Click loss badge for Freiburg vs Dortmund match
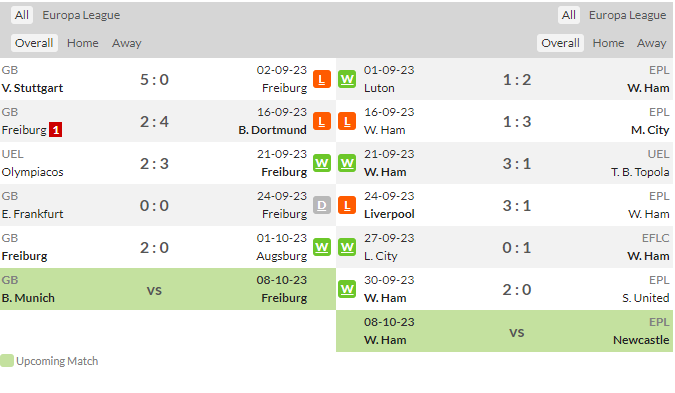 point(322,121)
